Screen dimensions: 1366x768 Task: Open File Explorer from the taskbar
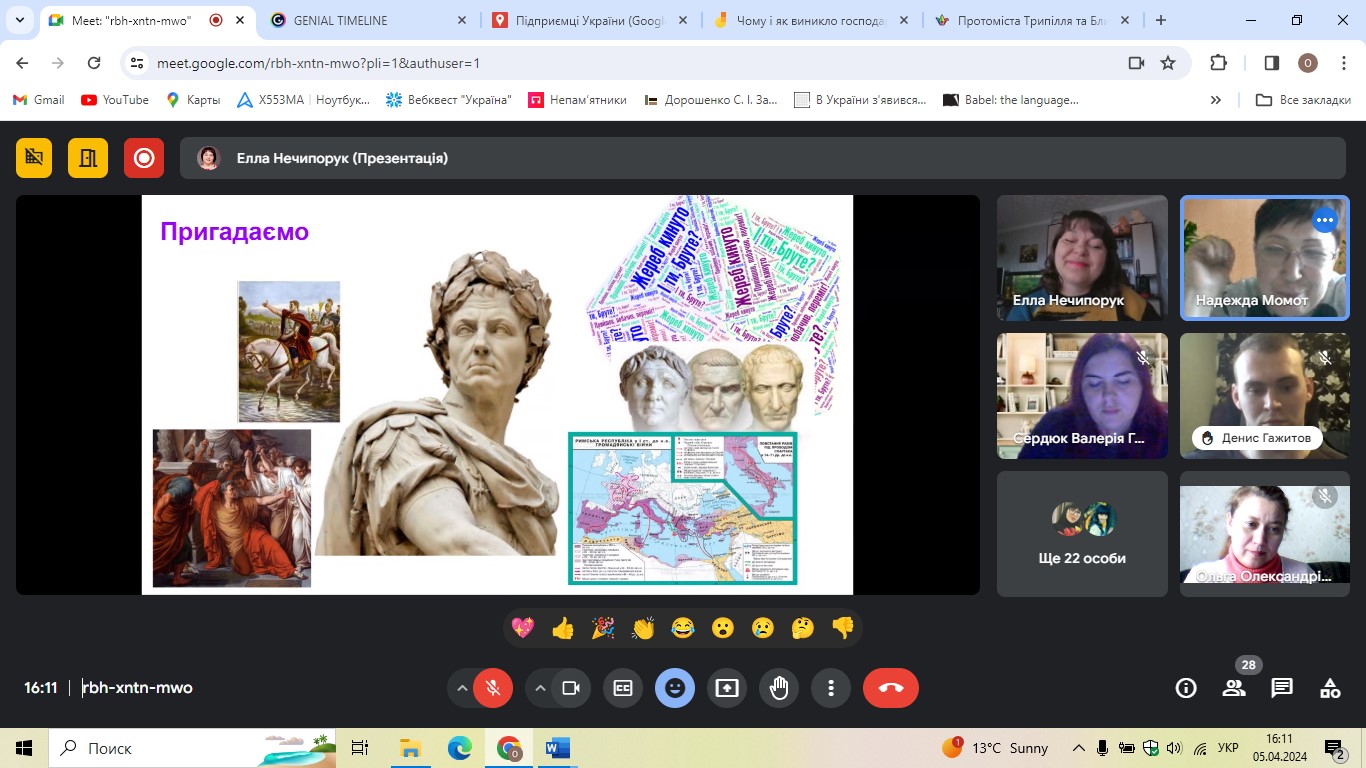tap(410, 748)
